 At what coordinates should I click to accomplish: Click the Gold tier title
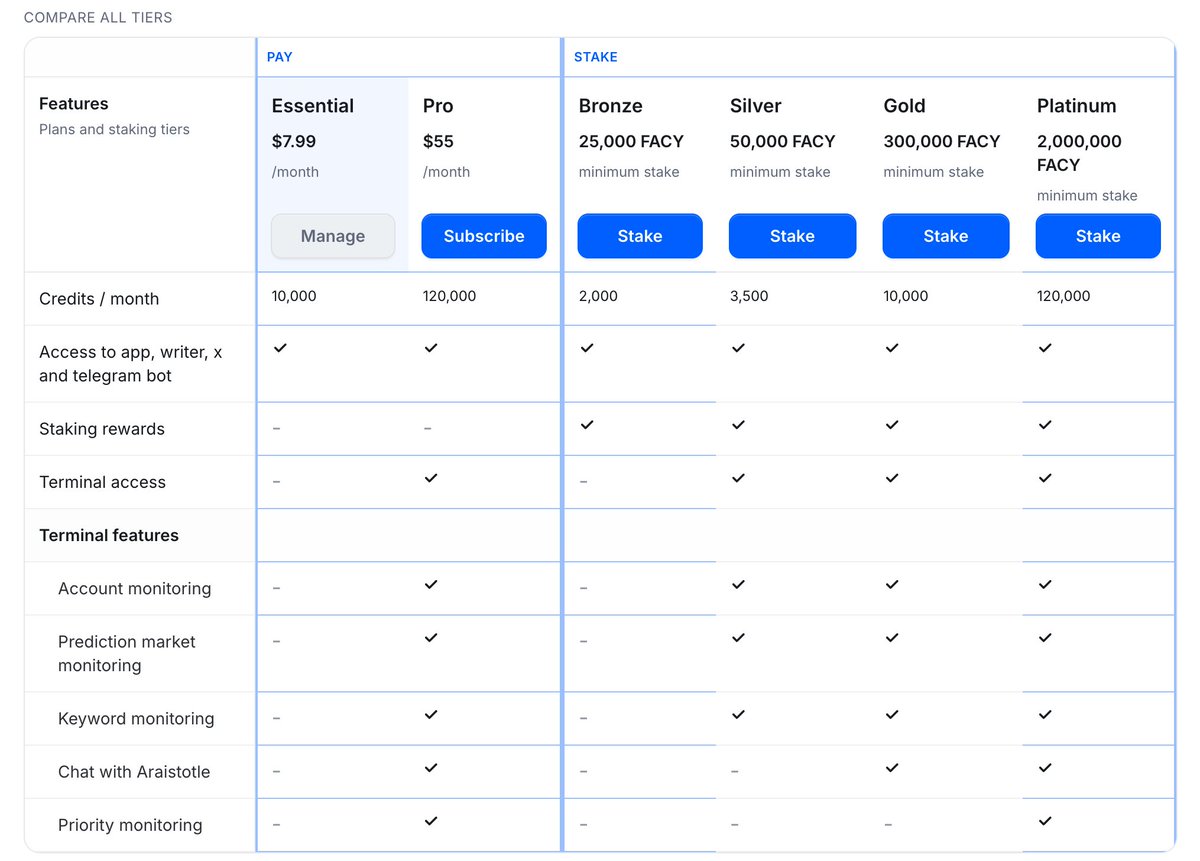904,106
